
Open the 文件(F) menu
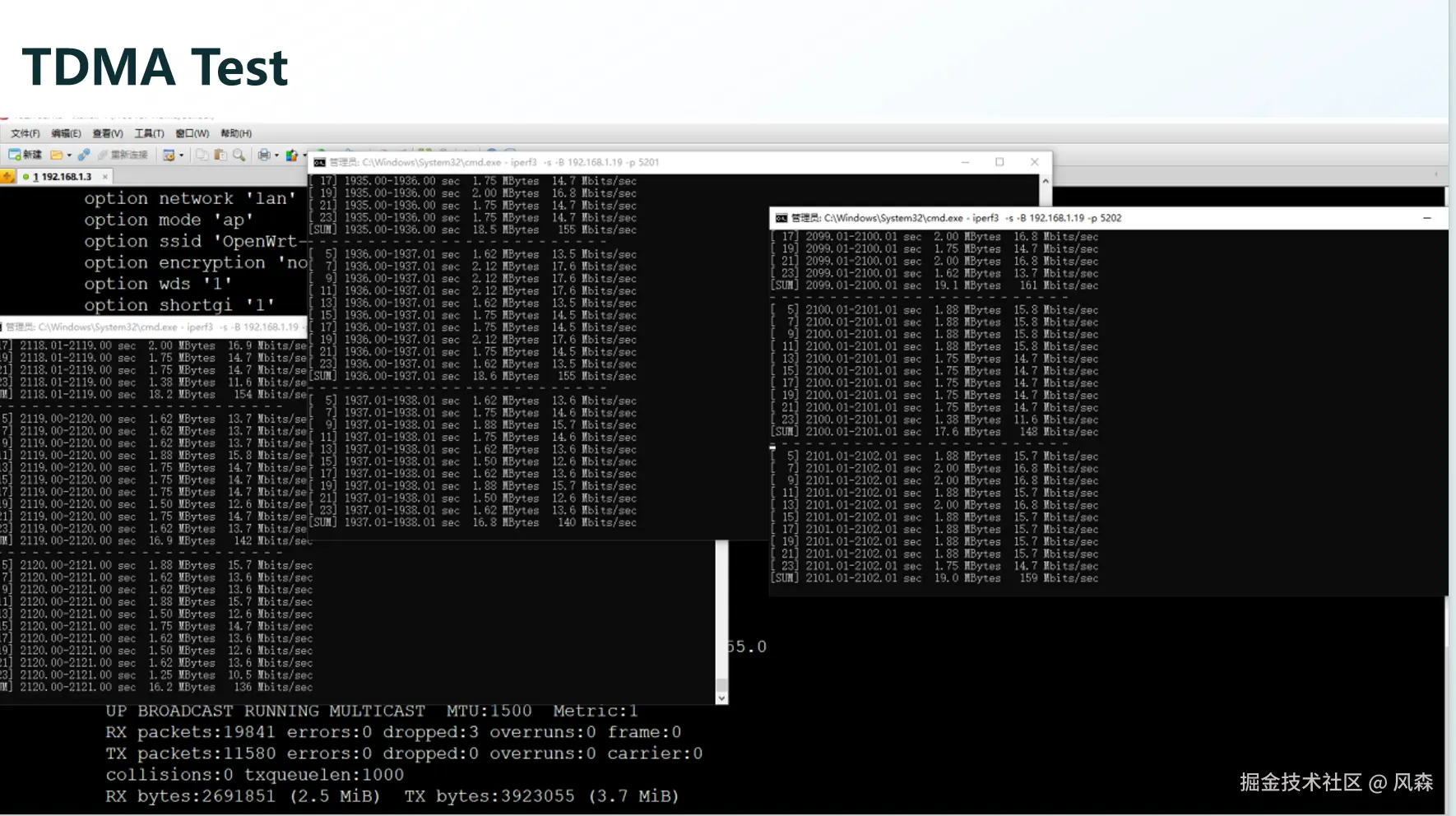pos(25,133)
